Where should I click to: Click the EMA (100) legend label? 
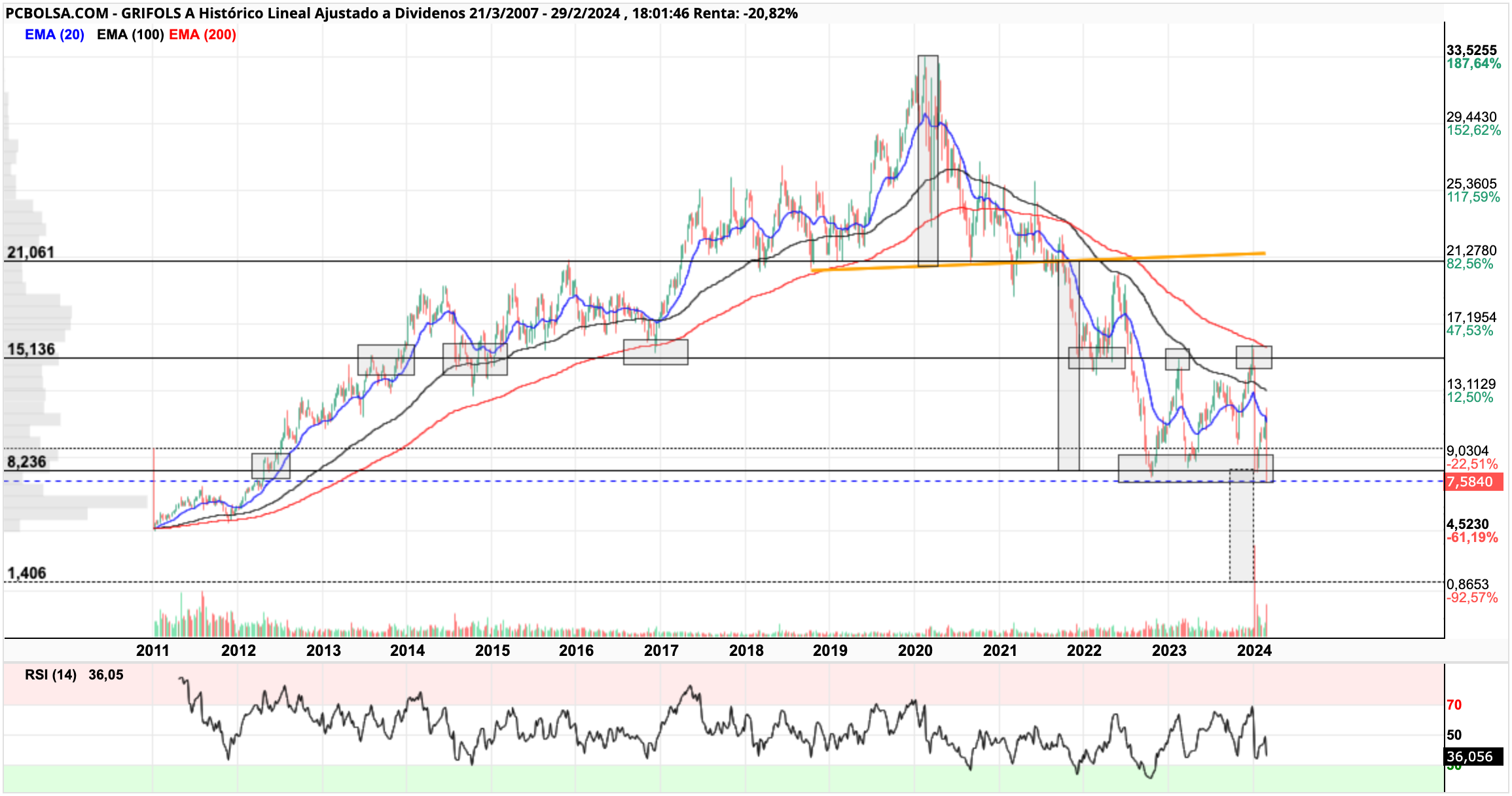(x=130, y=35)
